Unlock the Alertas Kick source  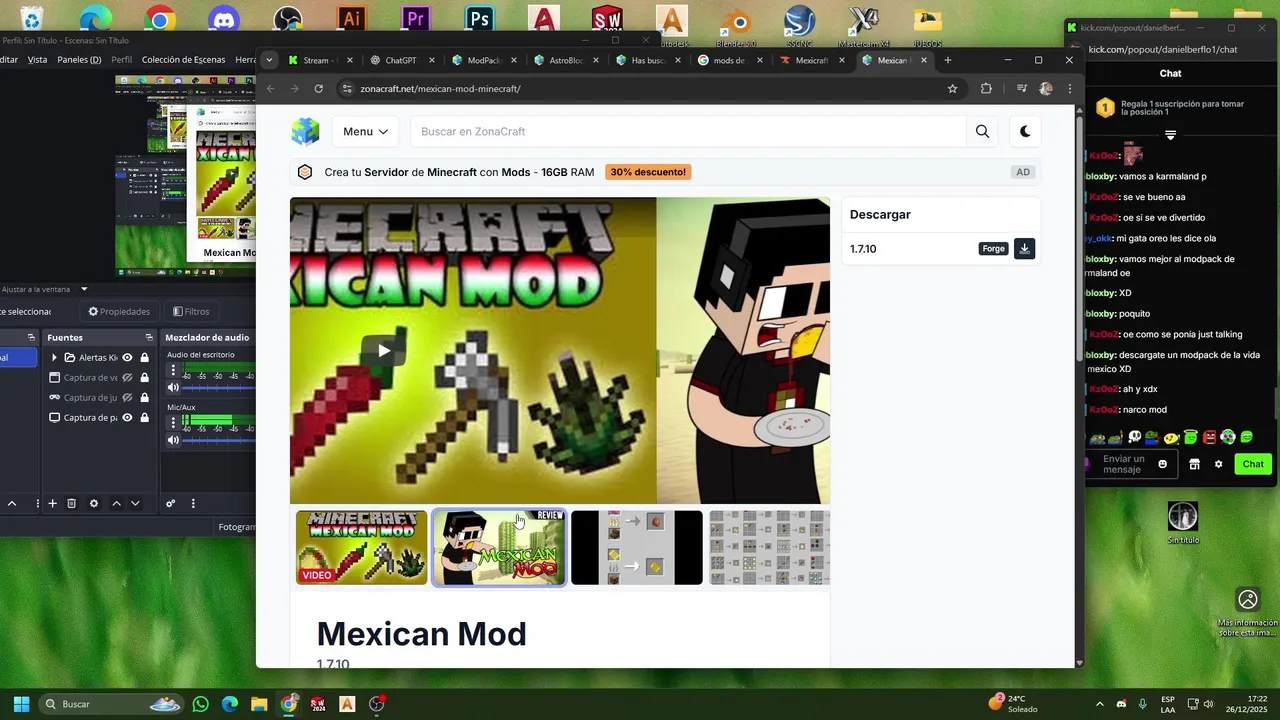(x=145, y=357)
